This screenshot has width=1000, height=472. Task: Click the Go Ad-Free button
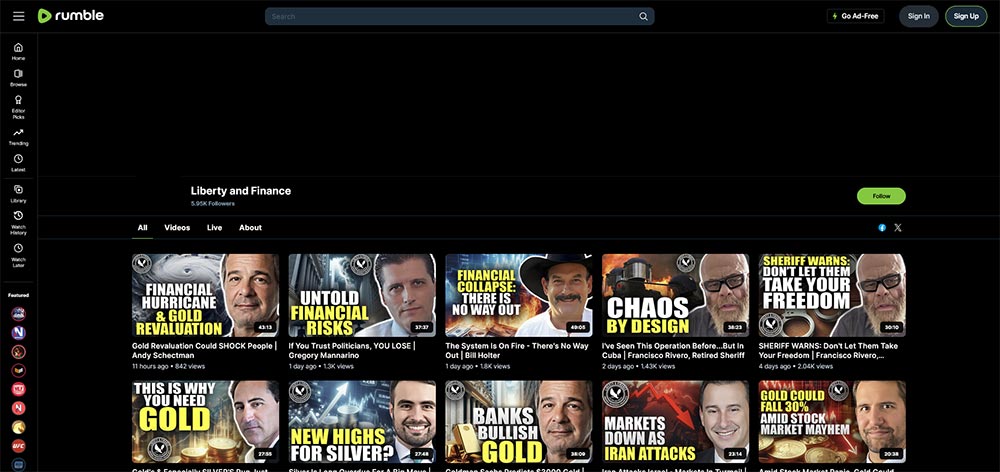coord(855,16)
